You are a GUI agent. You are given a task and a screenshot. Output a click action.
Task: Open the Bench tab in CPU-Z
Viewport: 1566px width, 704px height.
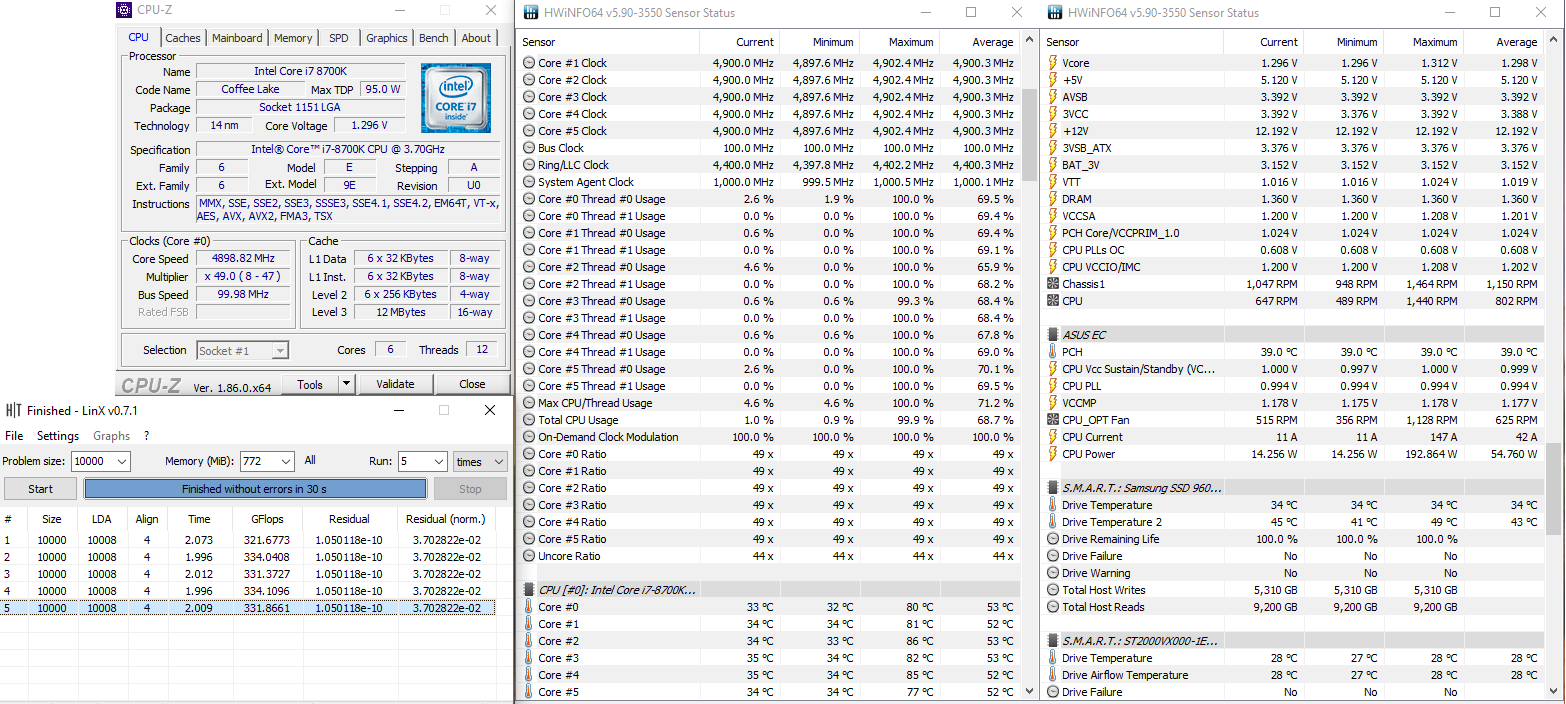tap(433, 38)
